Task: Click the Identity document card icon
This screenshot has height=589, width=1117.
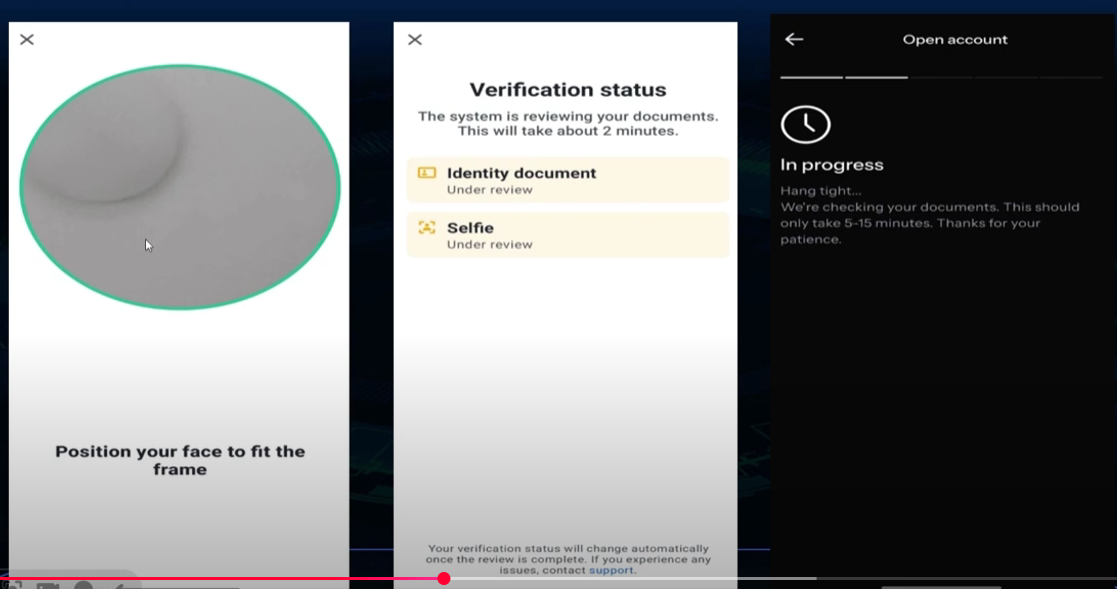Action: [427, 173]
